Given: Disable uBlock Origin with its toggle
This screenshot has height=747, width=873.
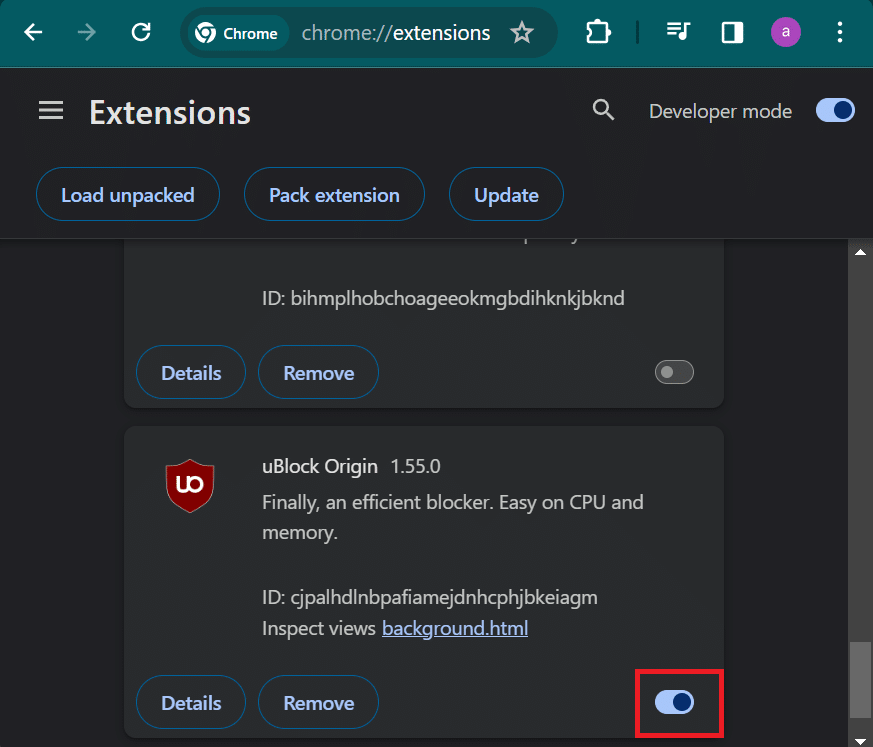Looking at the screenshot, I should pyautogui.click(x=674, y=702).
